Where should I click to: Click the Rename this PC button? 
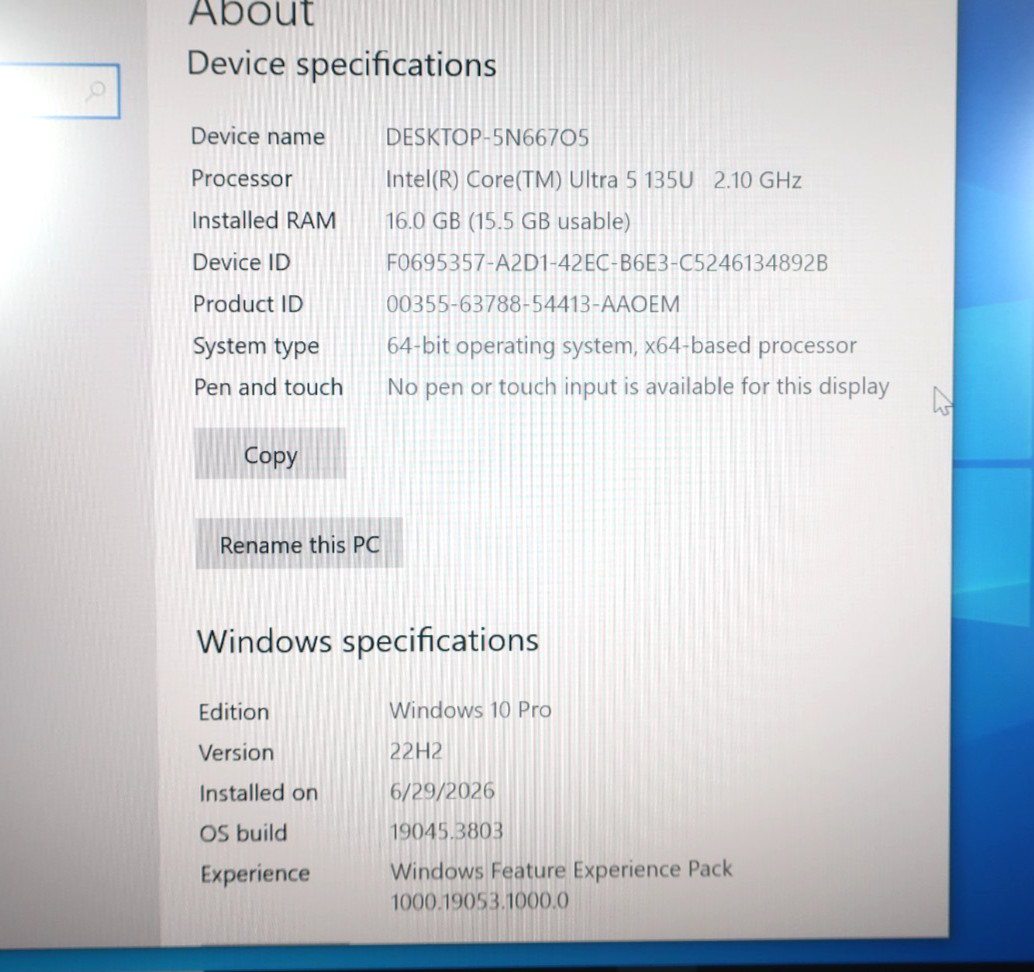tap(299, 544)
